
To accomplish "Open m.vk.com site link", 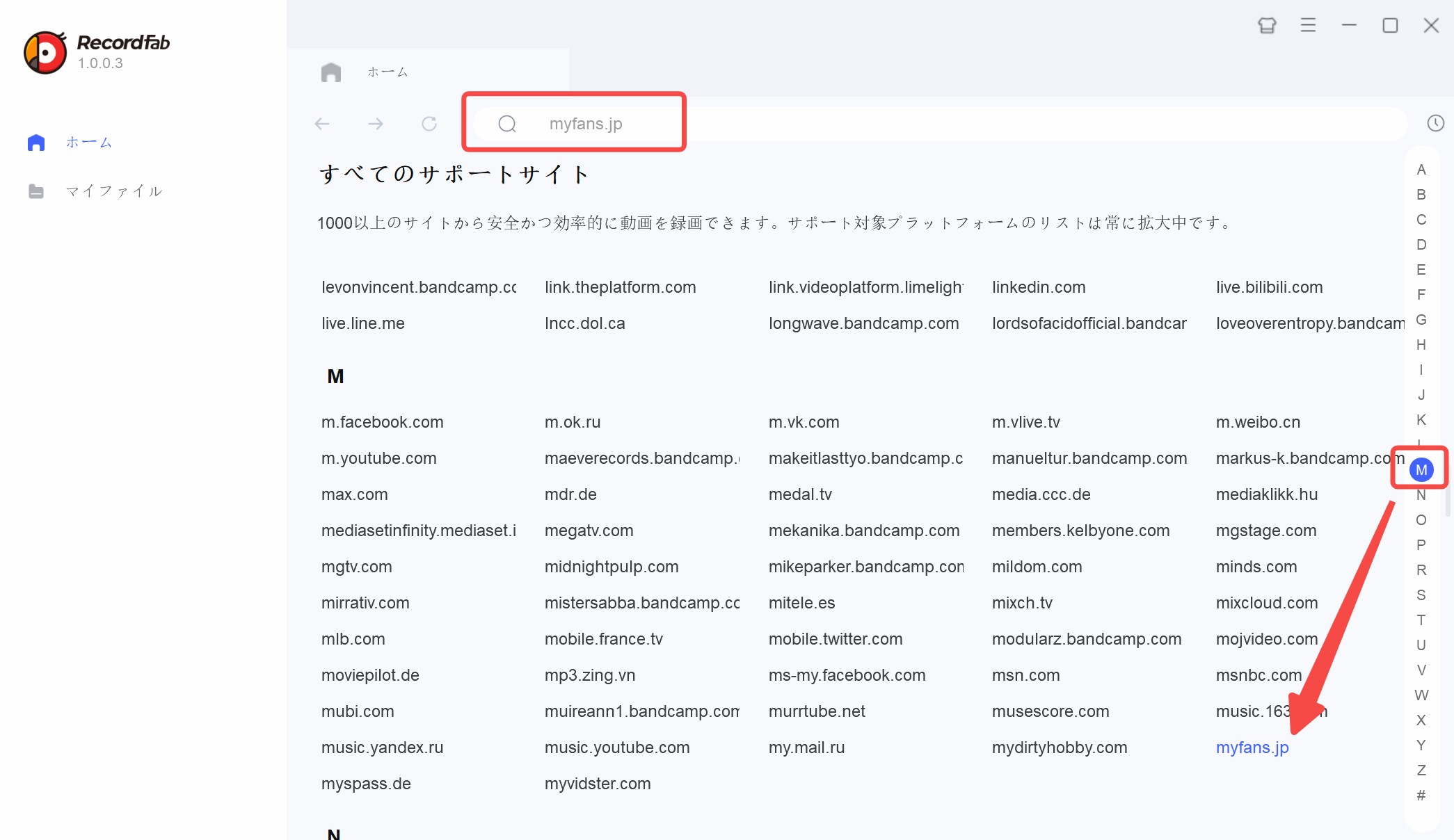I will [x=804, y=422].
